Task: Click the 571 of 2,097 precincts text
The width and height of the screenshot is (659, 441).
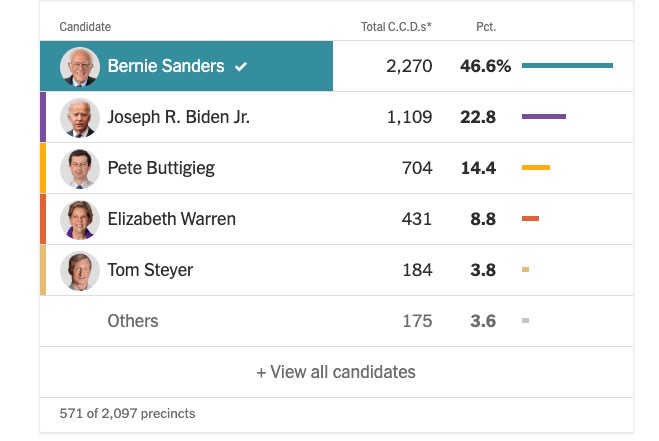Action: (127, 413)
